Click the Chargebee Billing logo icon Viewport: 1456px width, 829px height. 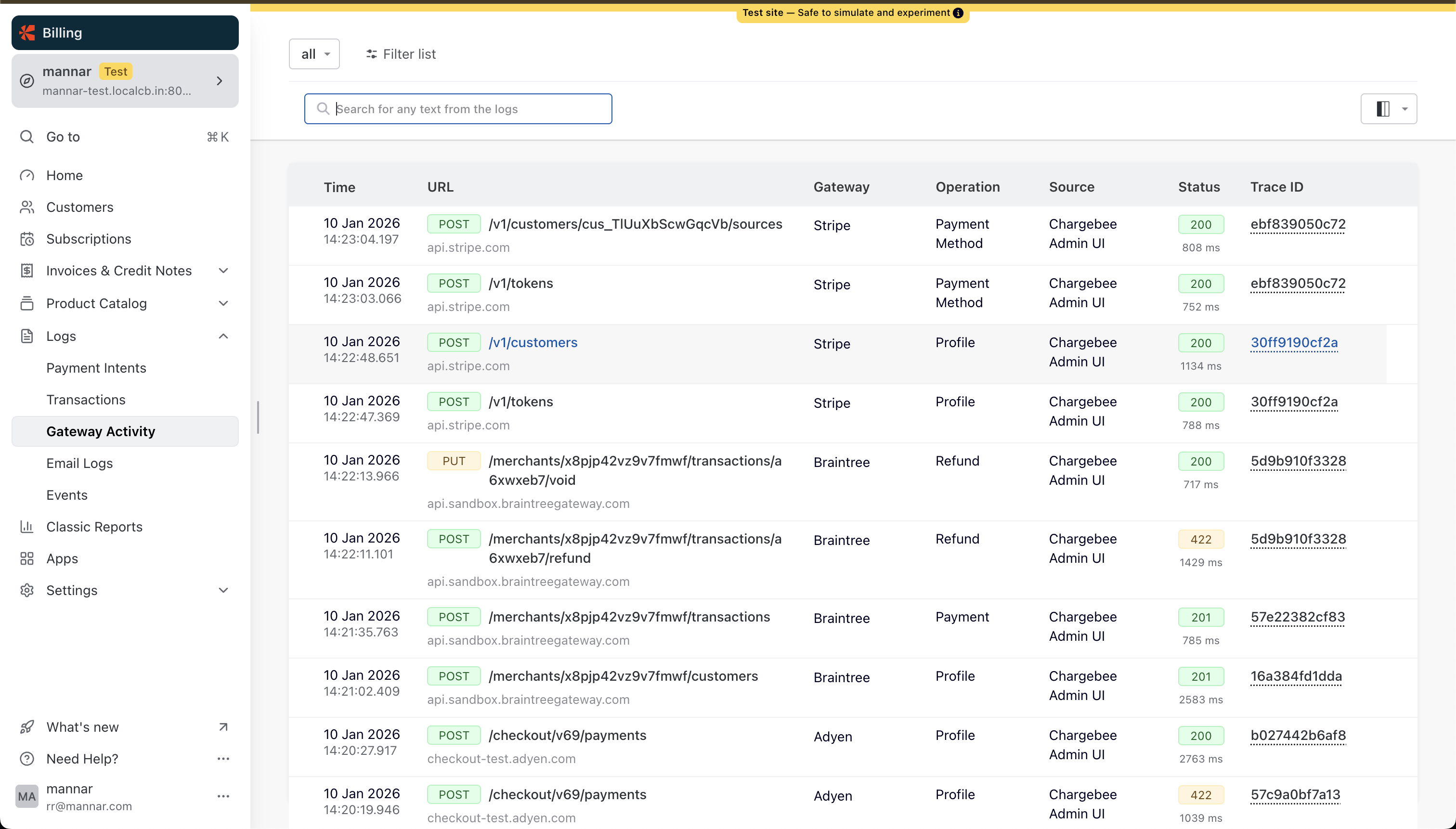[27, 32]
